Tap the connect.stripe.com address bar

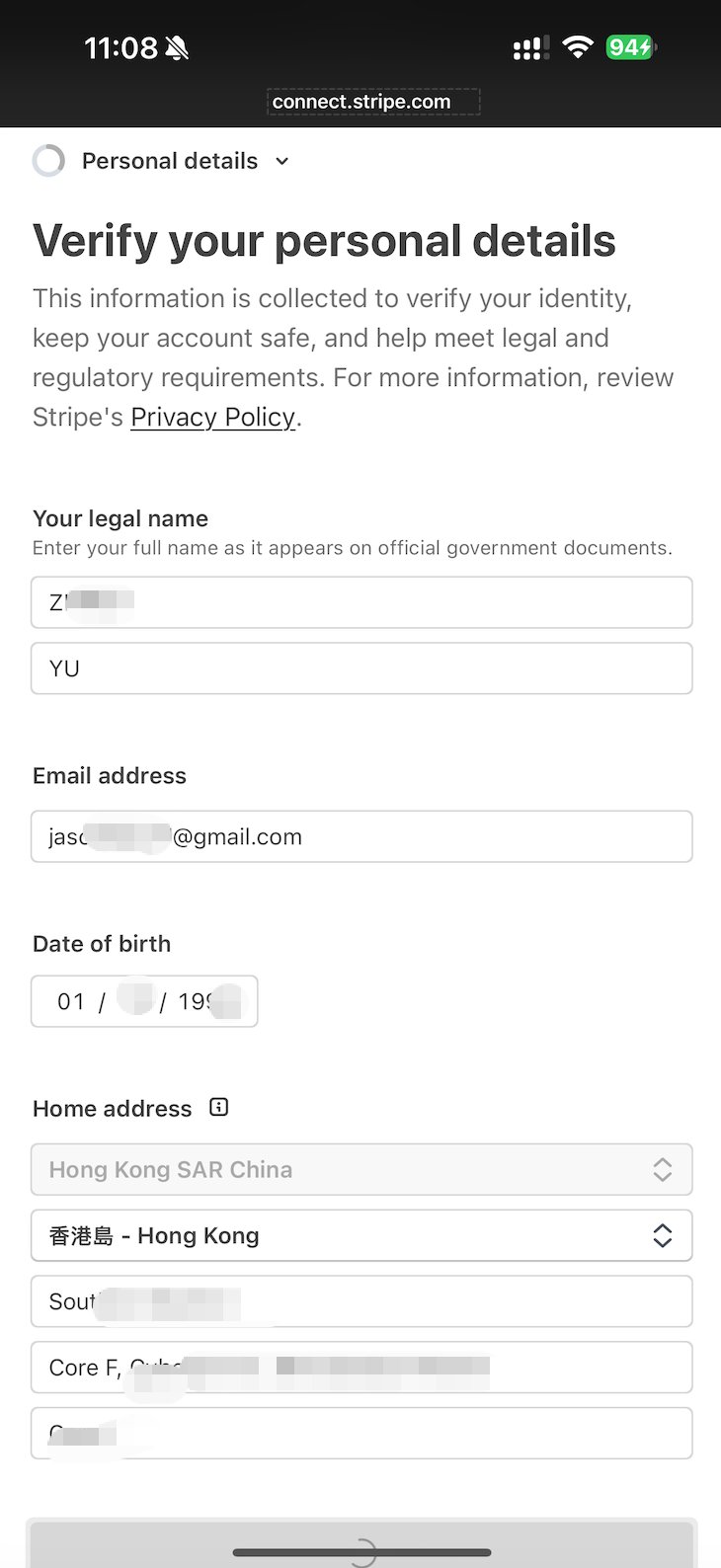[x=373, y=102]
